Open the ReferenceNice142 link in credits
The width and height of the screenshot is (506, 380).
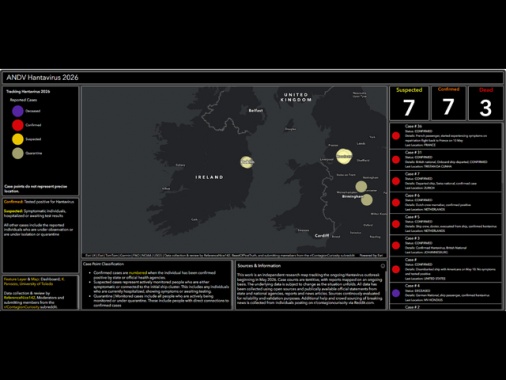point(20,298)
